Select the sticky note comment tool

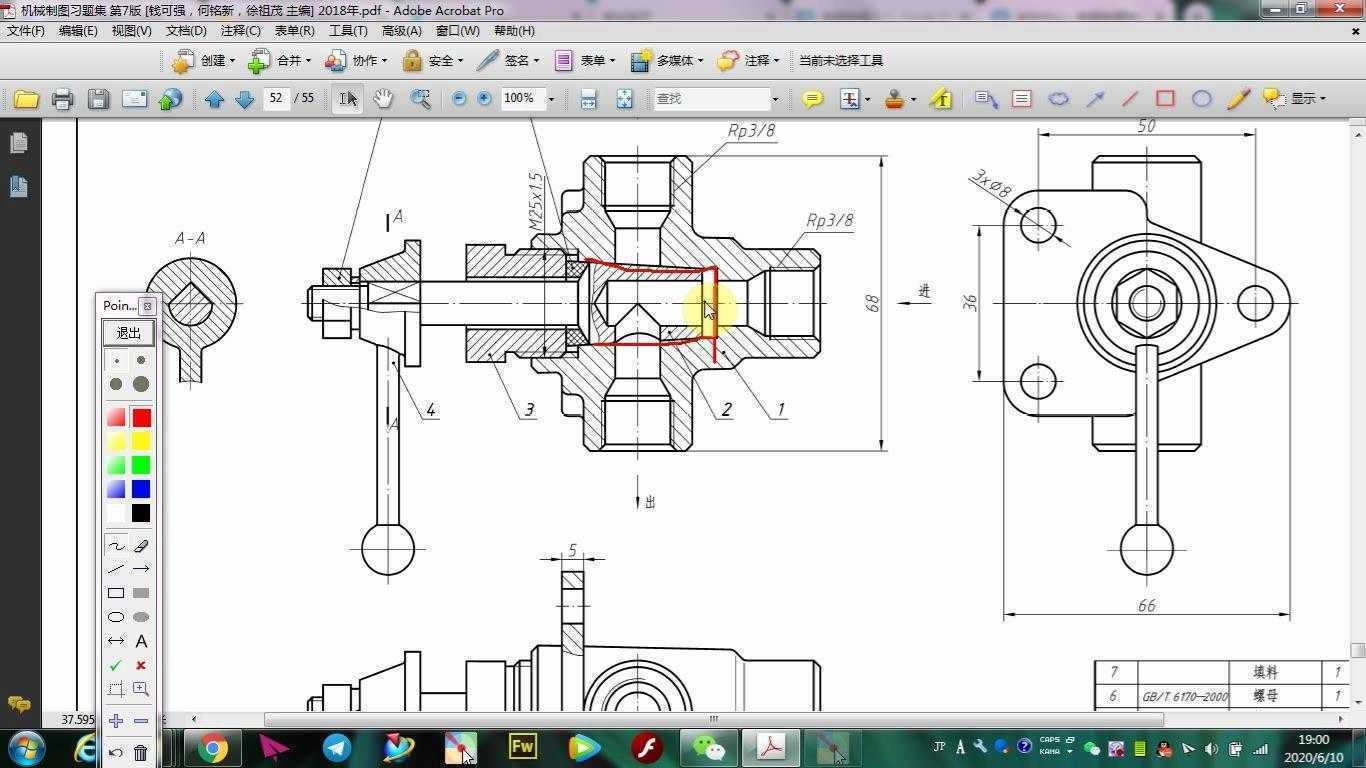(812, 99)
